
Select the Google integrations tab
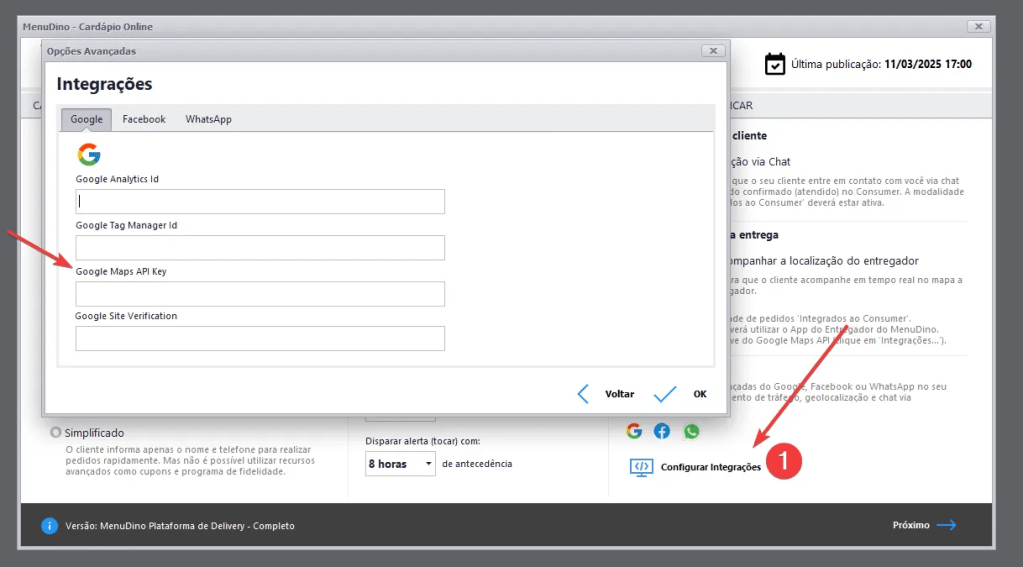(x=86, y=119)
